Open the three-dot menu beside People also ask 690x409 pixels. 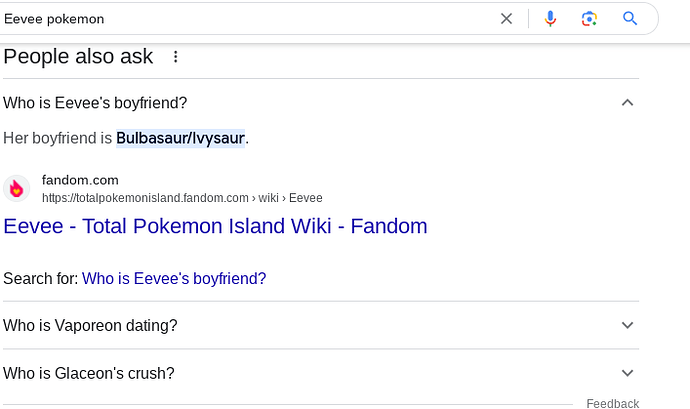(x=175, y=56)
